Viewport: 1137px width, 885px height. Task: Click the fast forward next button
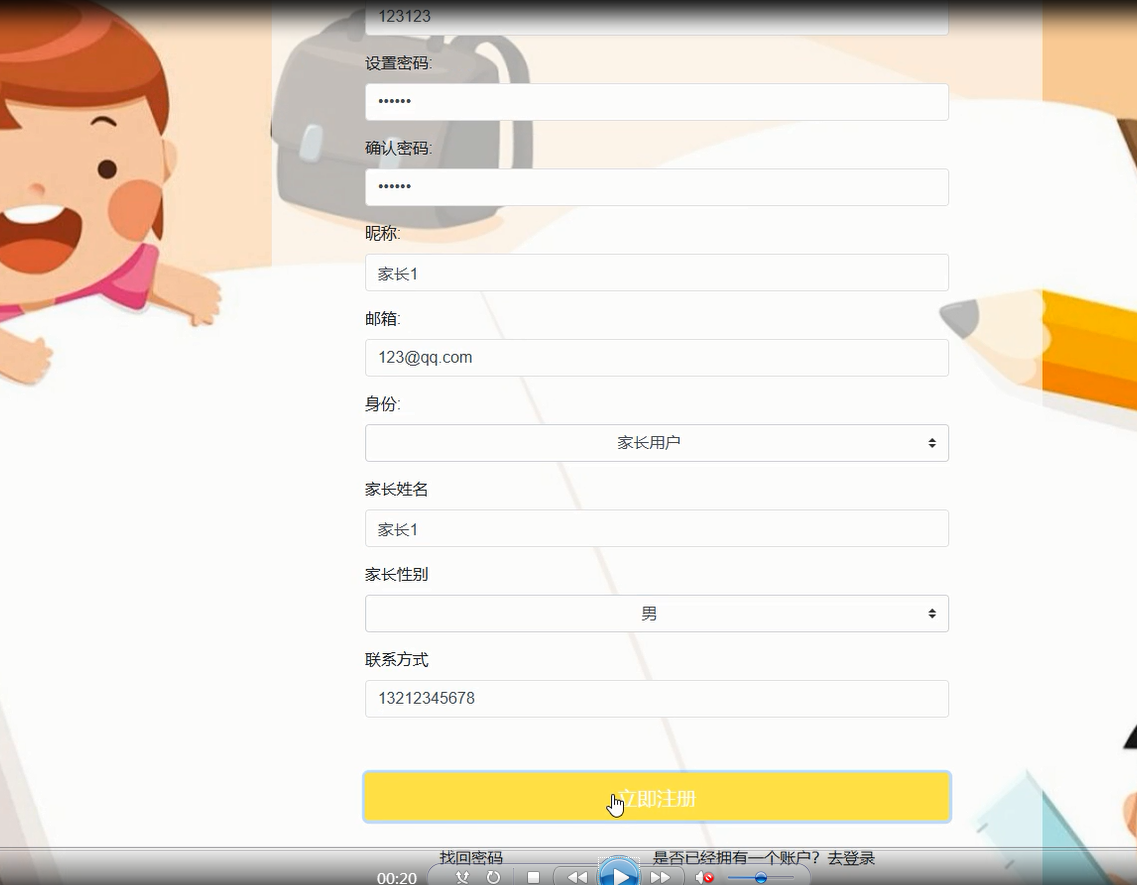pos(661,877)
